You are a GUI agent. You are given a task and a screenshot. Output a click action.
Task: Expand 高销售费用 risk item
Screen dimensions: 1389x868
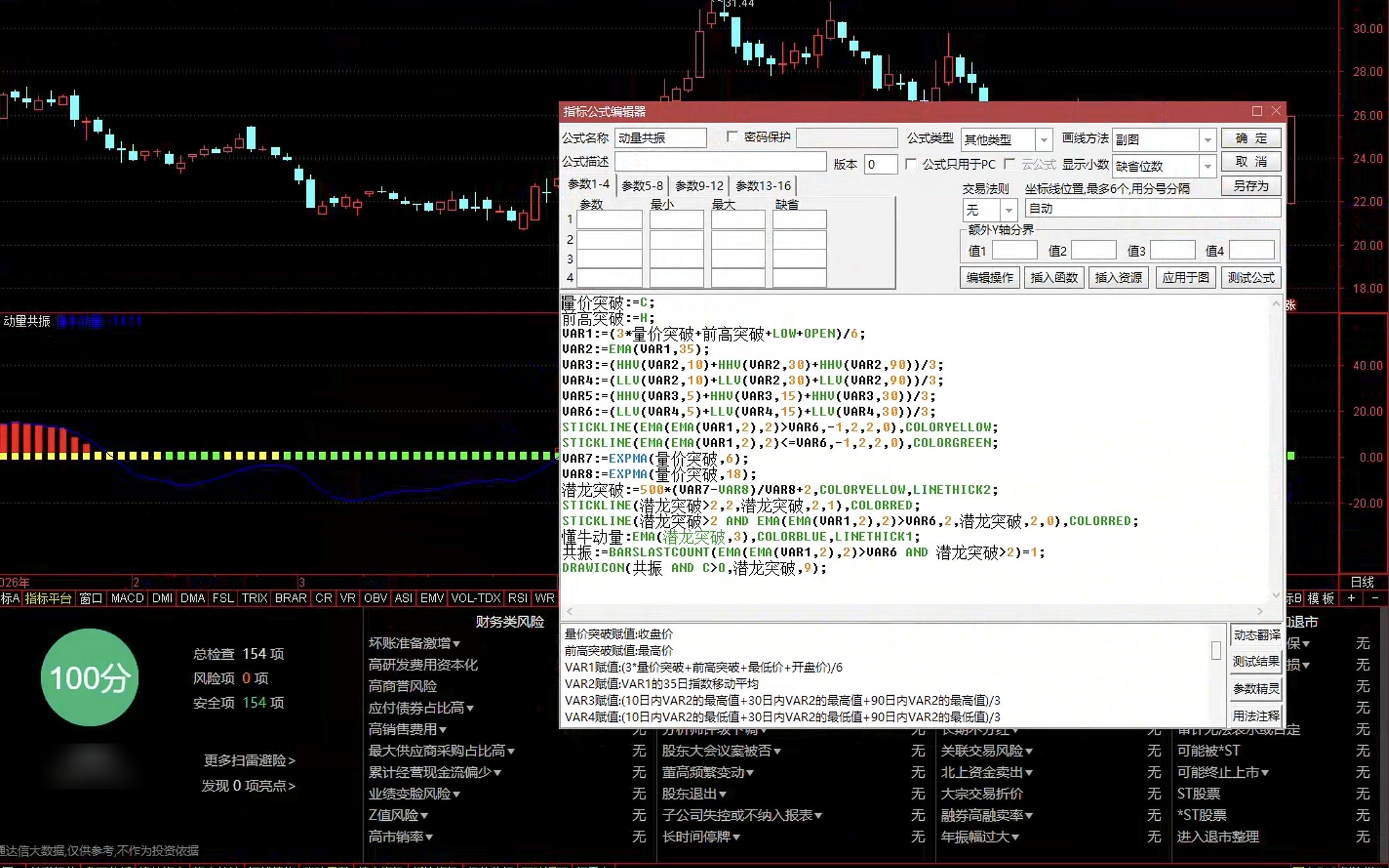407,729
